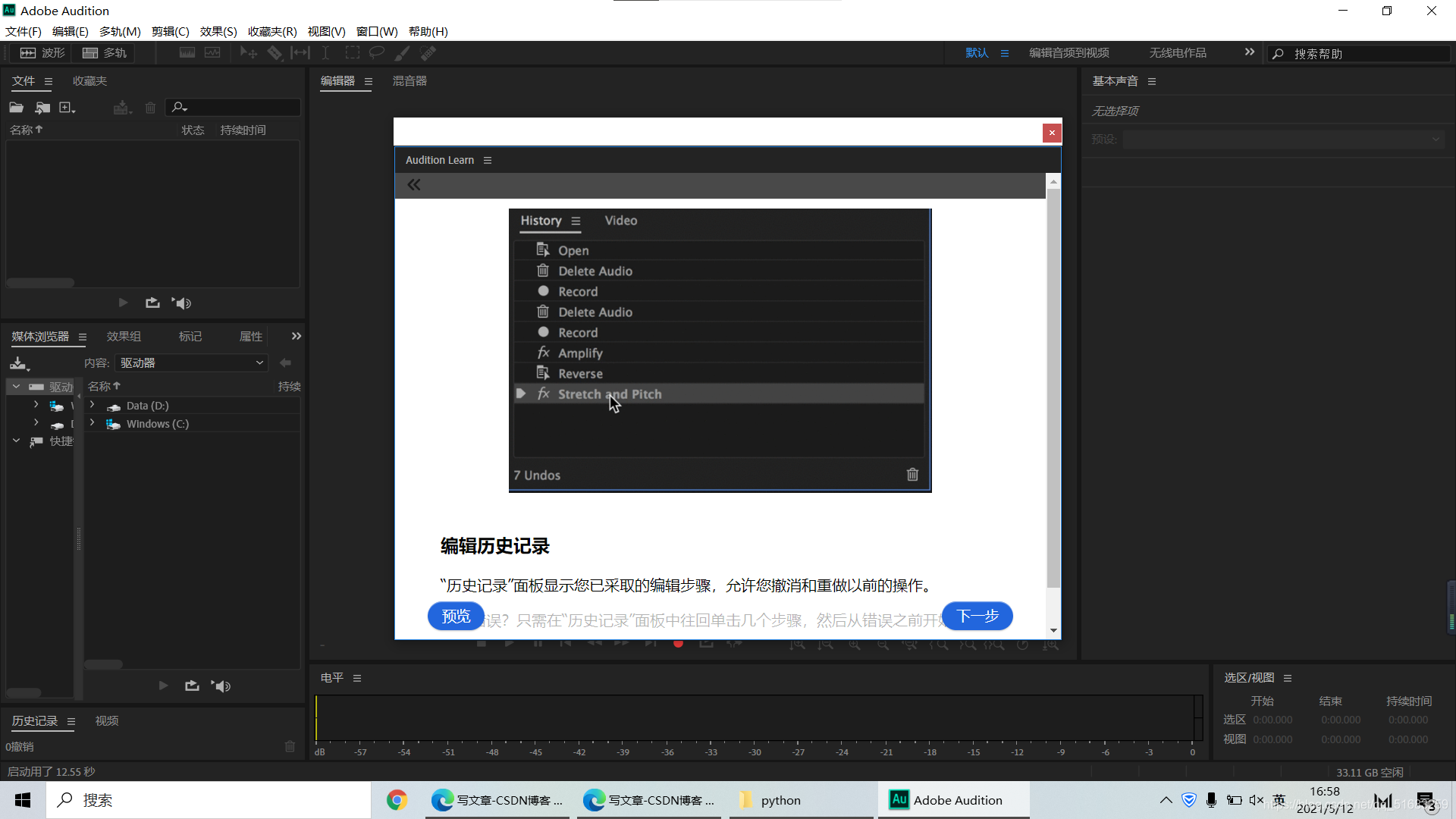Switch to Waveform (波形) view

42,53
